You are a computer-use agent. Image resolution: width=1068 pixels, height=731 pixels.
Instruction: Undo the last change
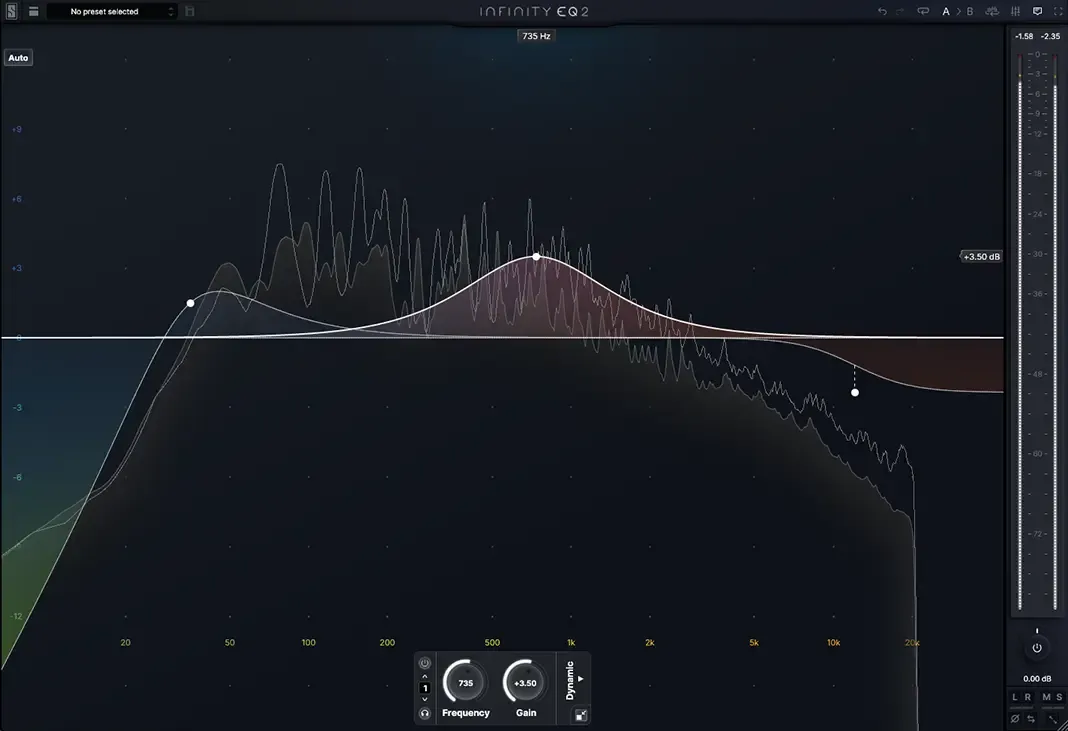(882, 12)
